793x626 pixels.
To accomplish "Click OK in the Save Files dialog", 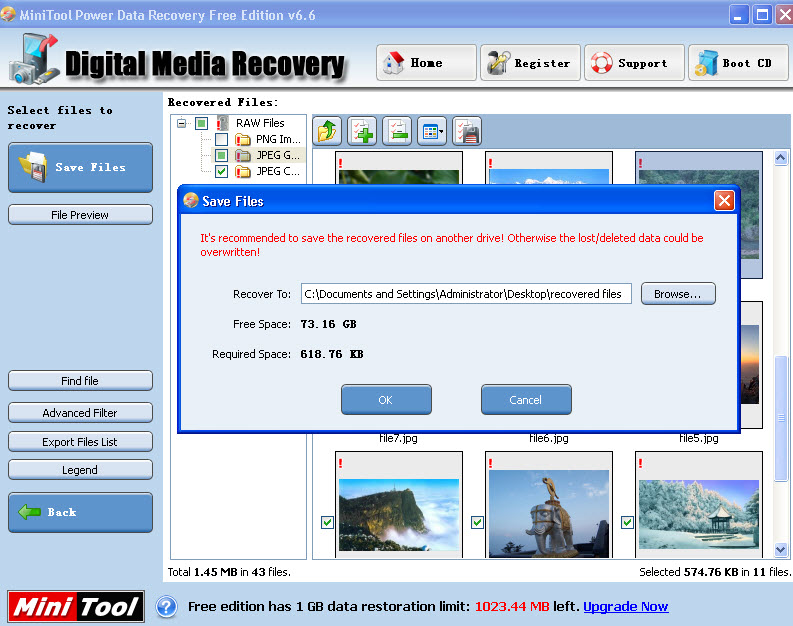I will tap(386, 399).
